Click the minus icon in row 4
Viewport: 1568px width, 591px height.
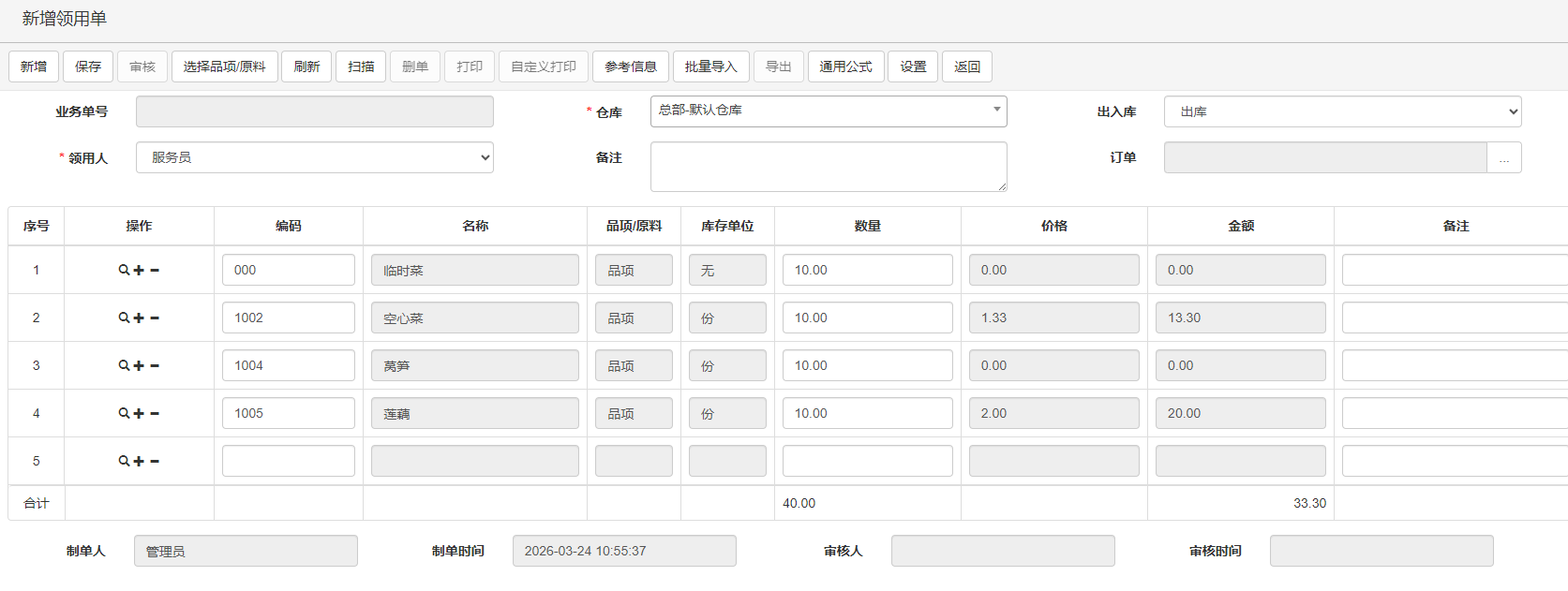tap(155, 413)
